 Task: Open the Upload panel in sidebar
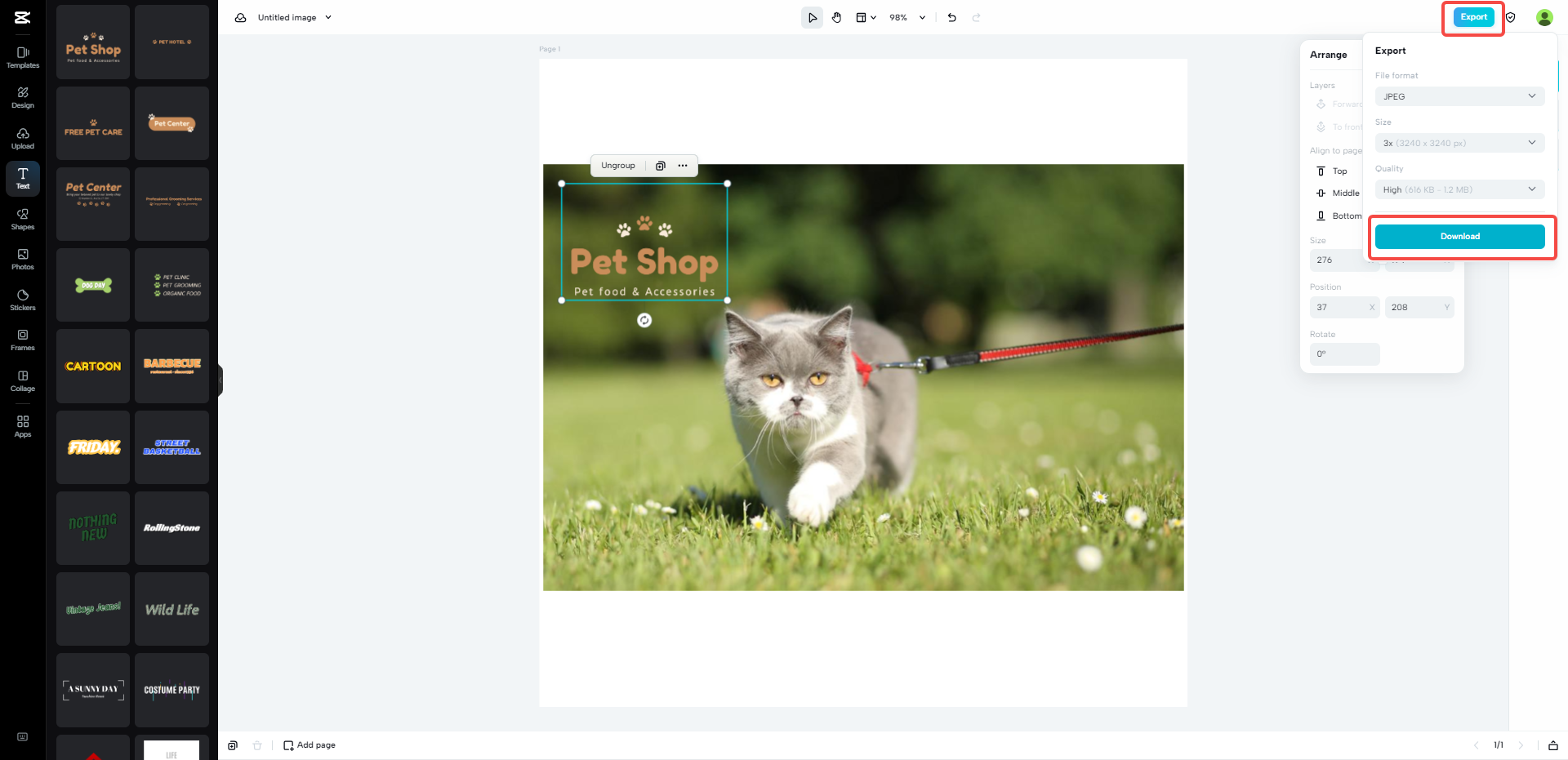[23, 139]
